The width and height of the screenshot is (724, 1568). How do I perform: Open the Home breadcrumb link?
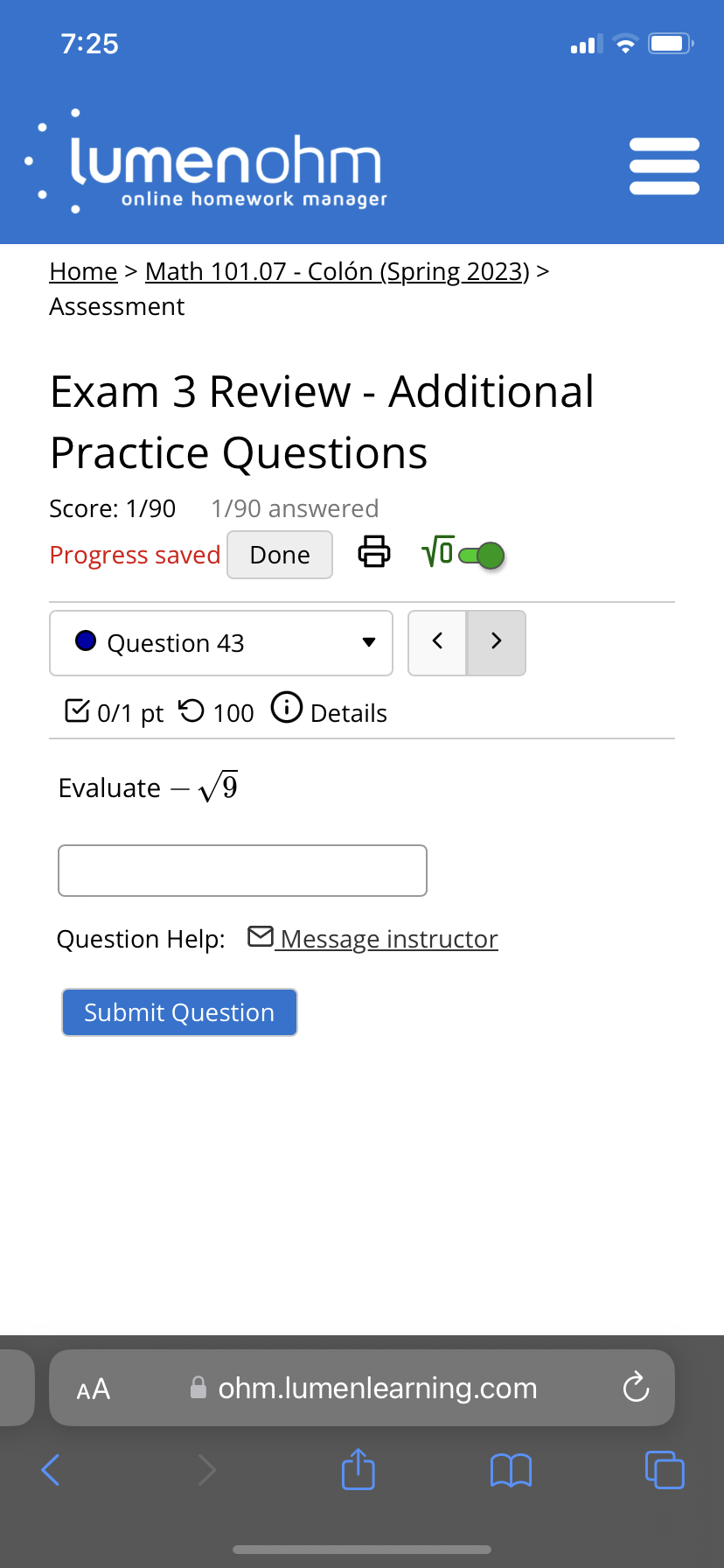(x=82, y=271)
